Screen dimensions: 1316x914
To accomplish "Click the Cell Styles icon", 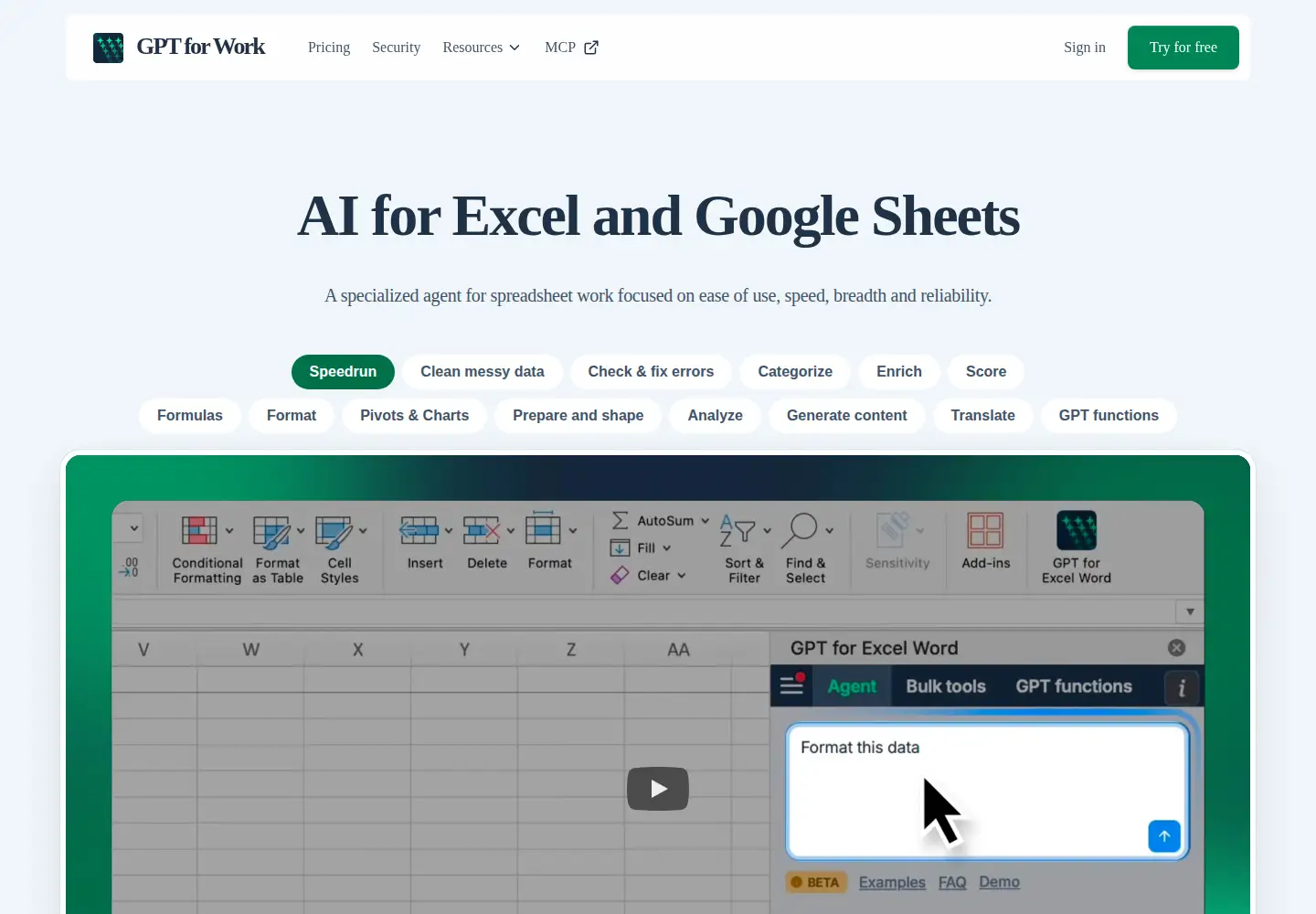I will point(334,532).
